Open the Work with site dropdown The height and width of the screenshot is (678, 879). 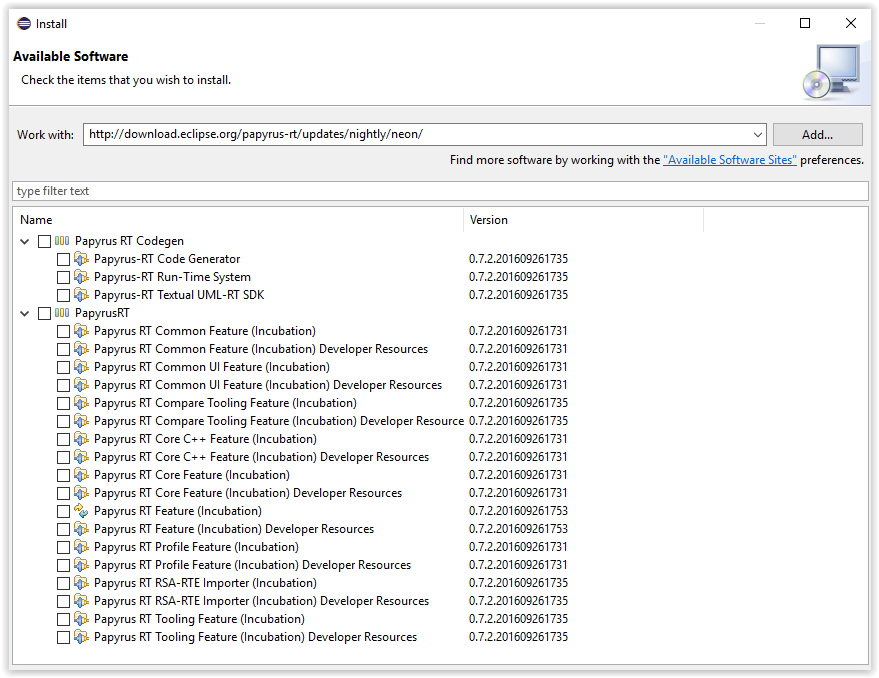point(757,134)
